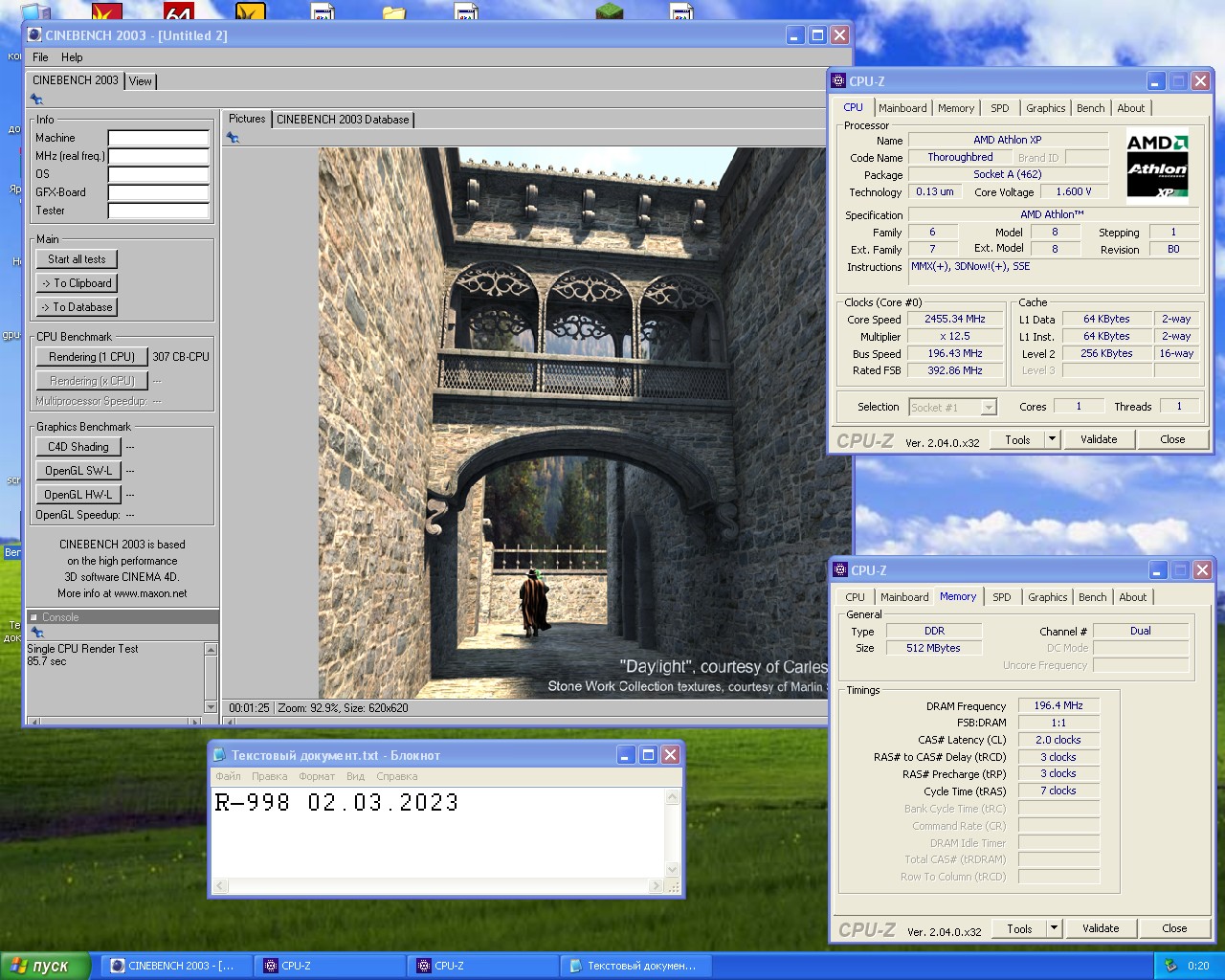This screenshot has height=980, width=1225.
Task: Click the pin icon below CINEBENCH 2003 tab
Action: click(37, 100)
